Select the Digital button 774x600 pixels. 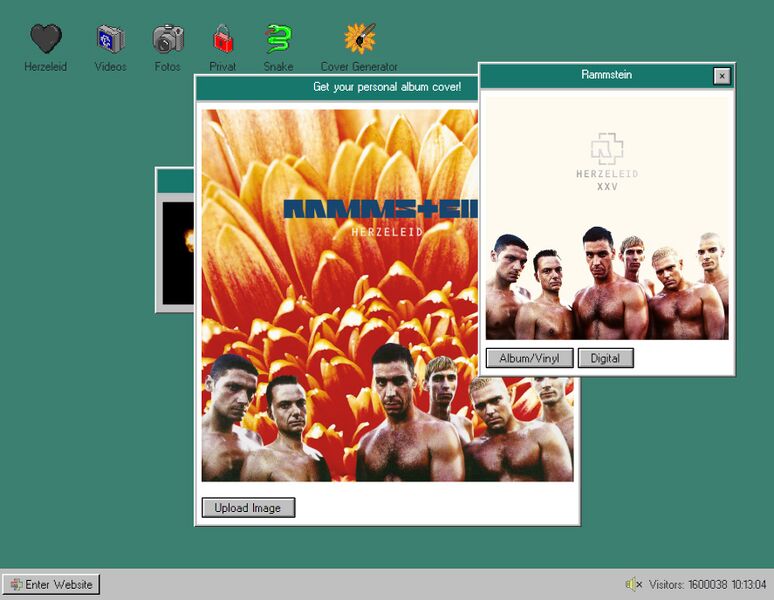605,358
